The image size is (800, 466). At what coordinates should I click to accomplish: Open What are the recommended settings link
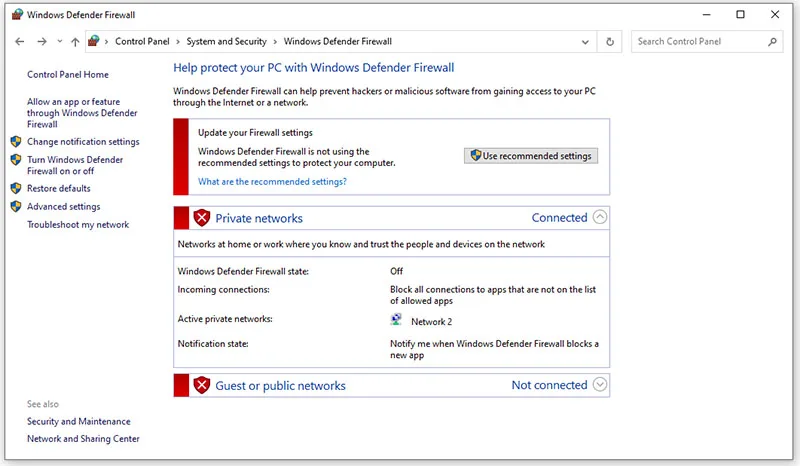272,182
